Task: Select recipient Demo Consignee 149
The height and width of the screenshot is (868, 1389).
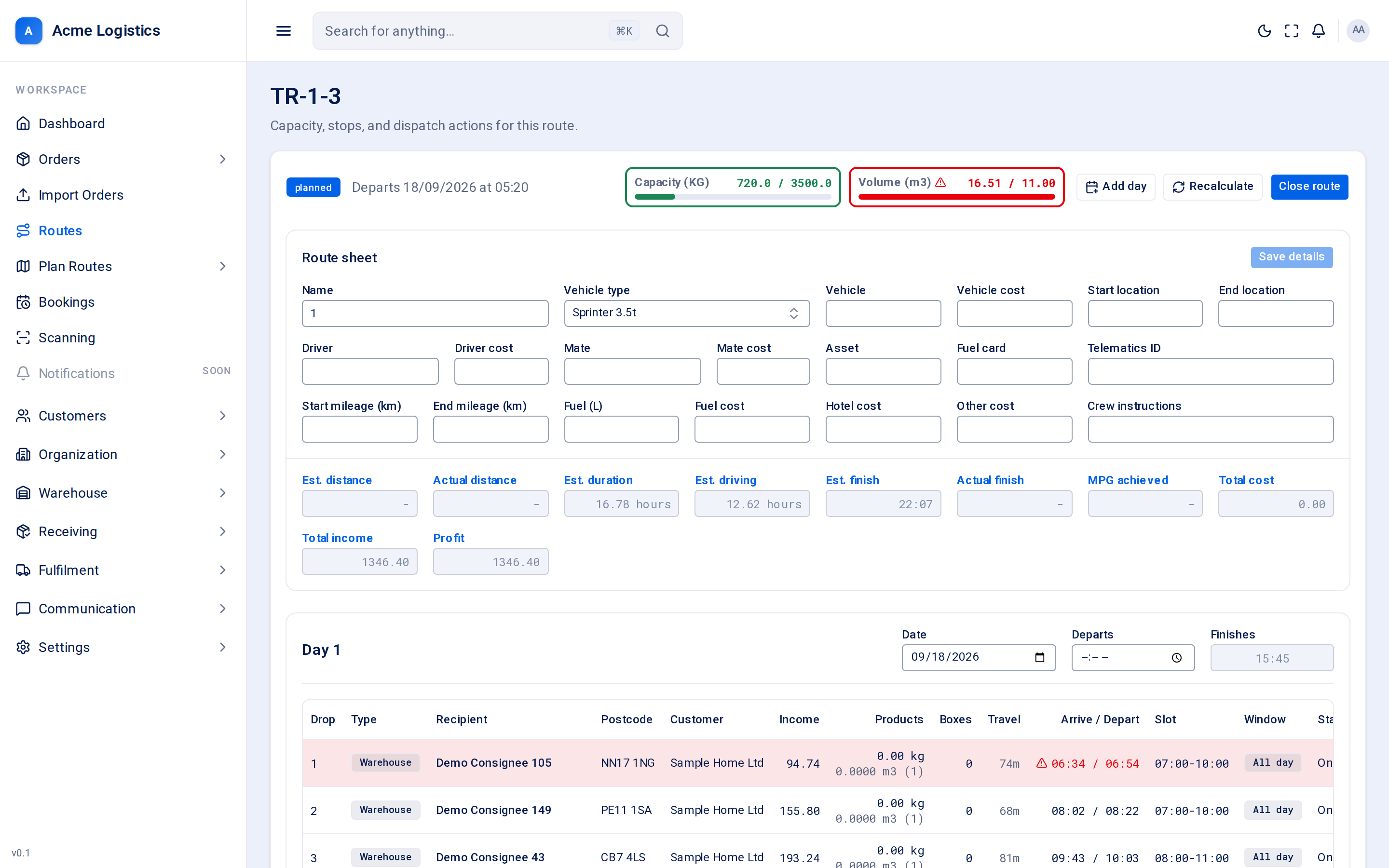Action: point(493,810)
